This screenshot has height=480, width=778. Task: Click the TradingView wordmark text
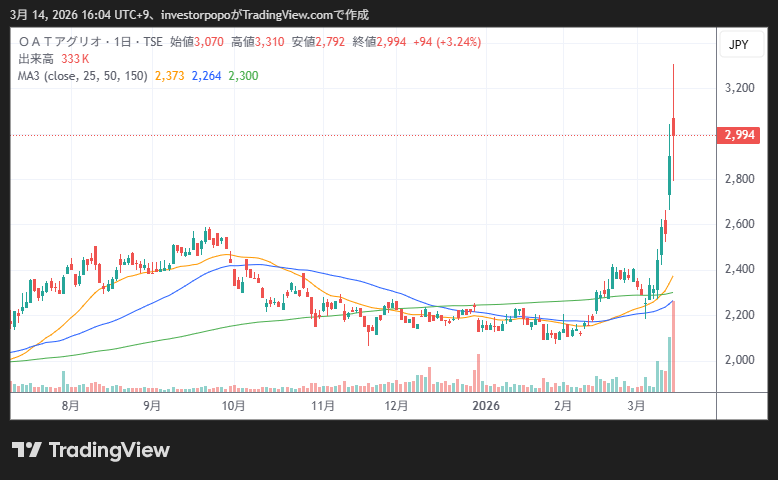pos(109,450)
